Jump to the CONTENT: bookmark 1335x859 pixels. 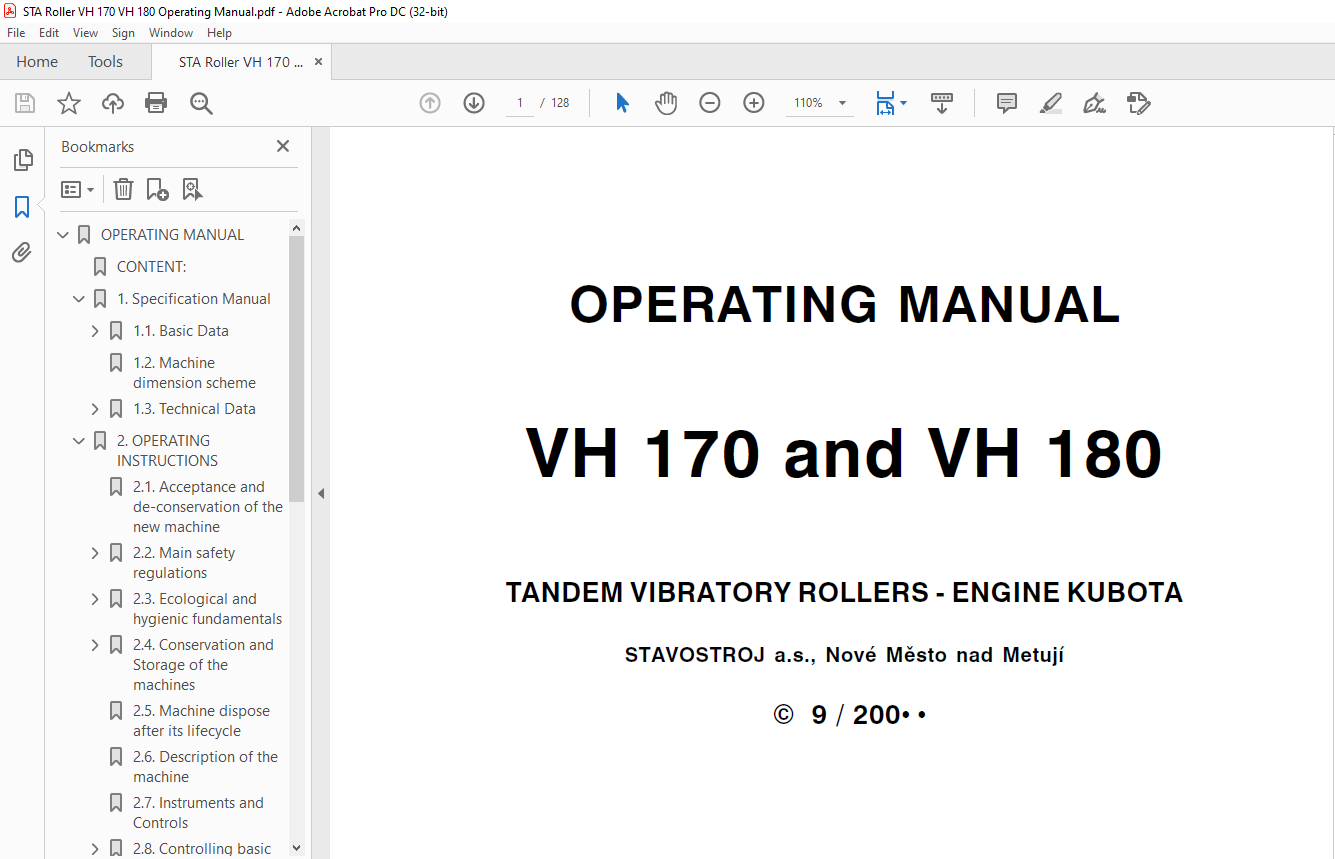(152, 267)
